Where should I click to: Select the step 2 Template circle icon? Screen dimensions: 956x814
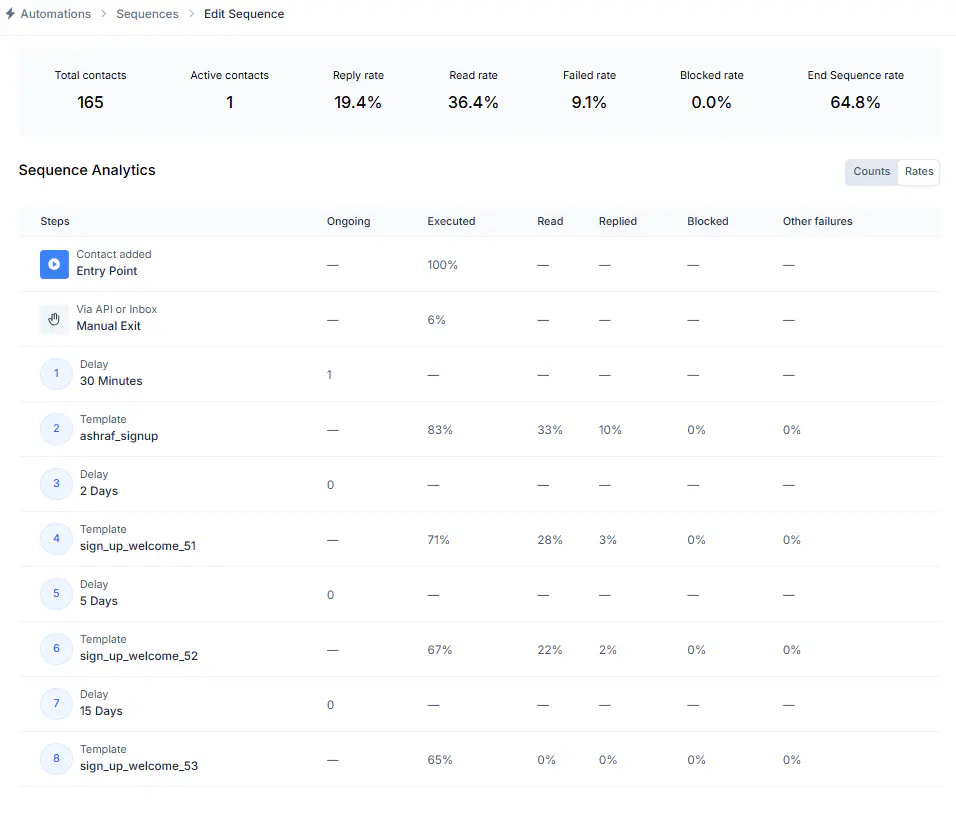[55, 428]
